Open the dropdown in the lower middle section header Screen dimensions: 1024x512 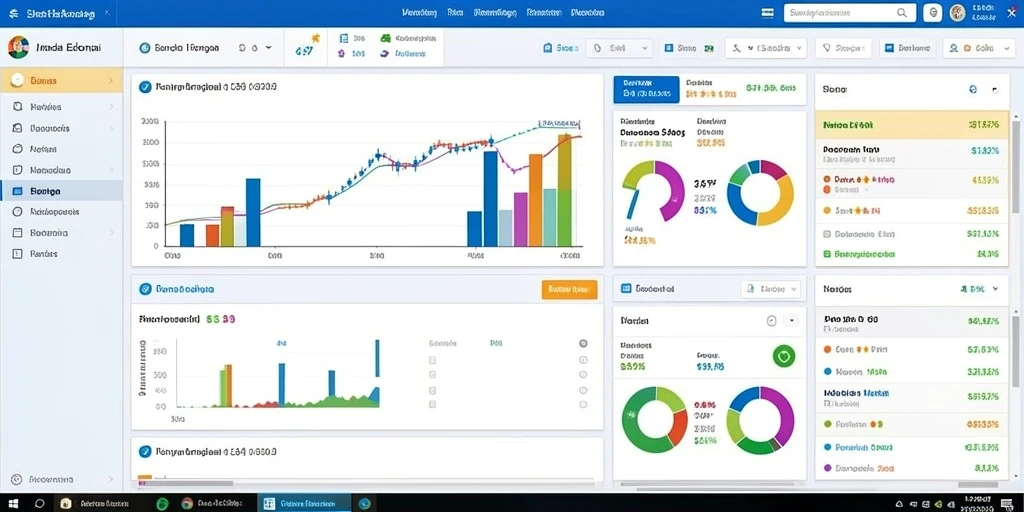[x=771, y=289]
